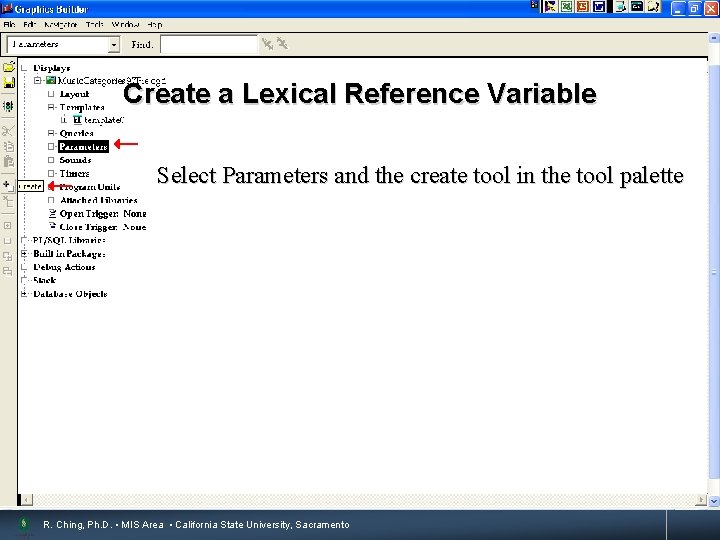Click the Save disk icon

point(9,83)
